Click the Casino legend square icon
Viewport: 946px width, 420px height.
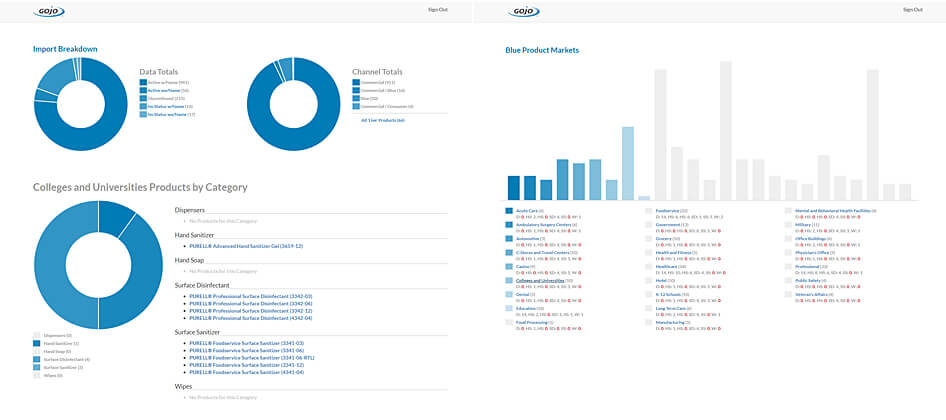[510, 267]
